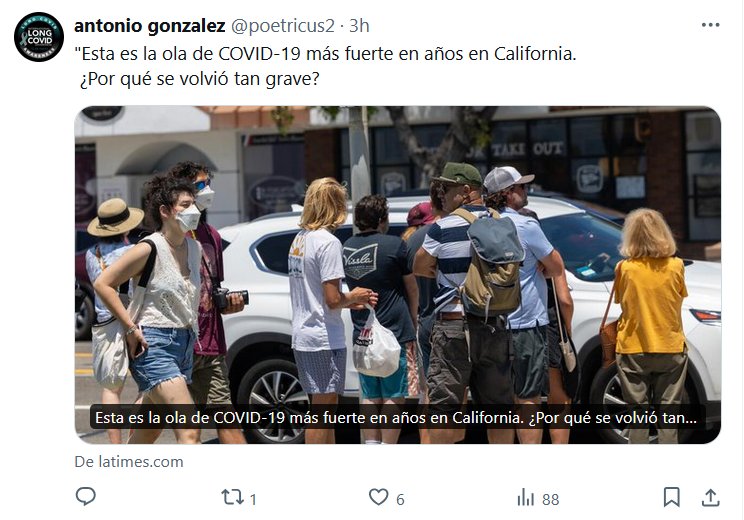Click the like count number 6

coord(400,499)
